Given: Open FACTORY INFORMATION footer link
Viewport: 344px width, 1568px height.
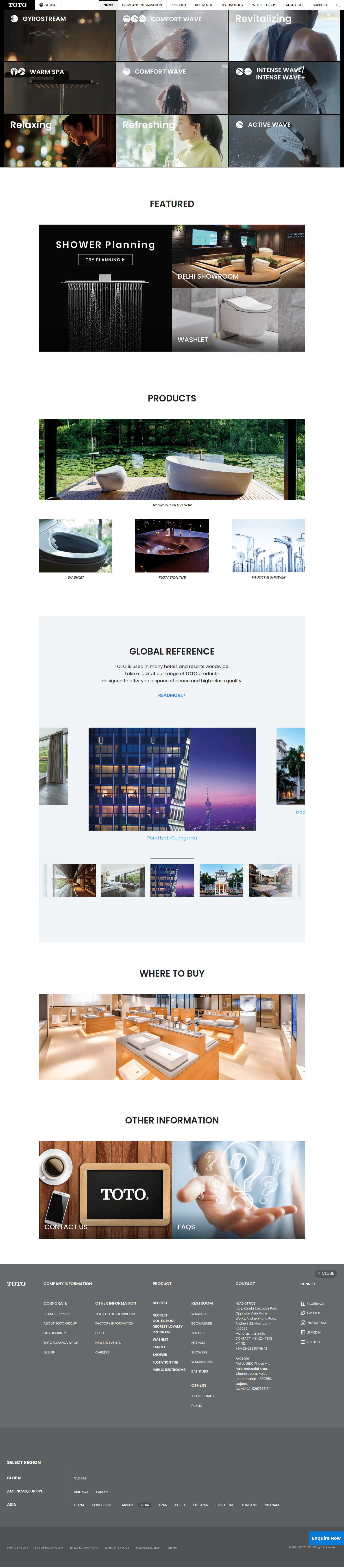Looking at the screenshot, I should [114, 1323].
